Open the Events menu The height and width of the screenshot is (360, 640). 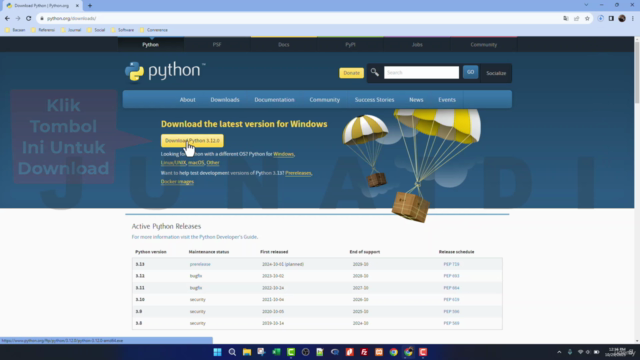447,100
